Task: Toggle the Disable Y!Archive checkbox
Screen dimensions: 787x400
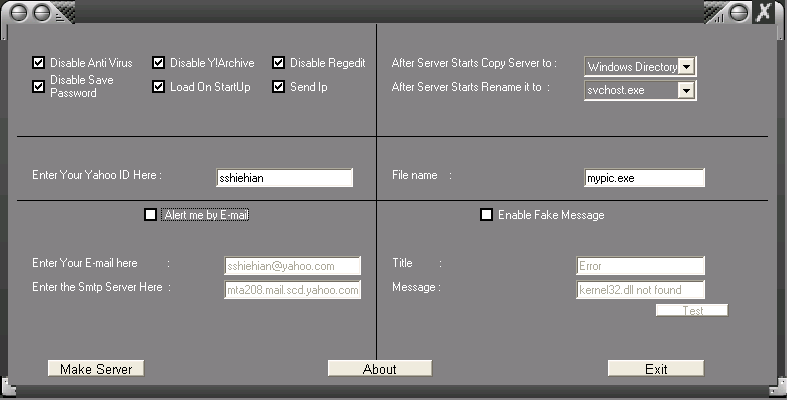Action: pos(159,63)
